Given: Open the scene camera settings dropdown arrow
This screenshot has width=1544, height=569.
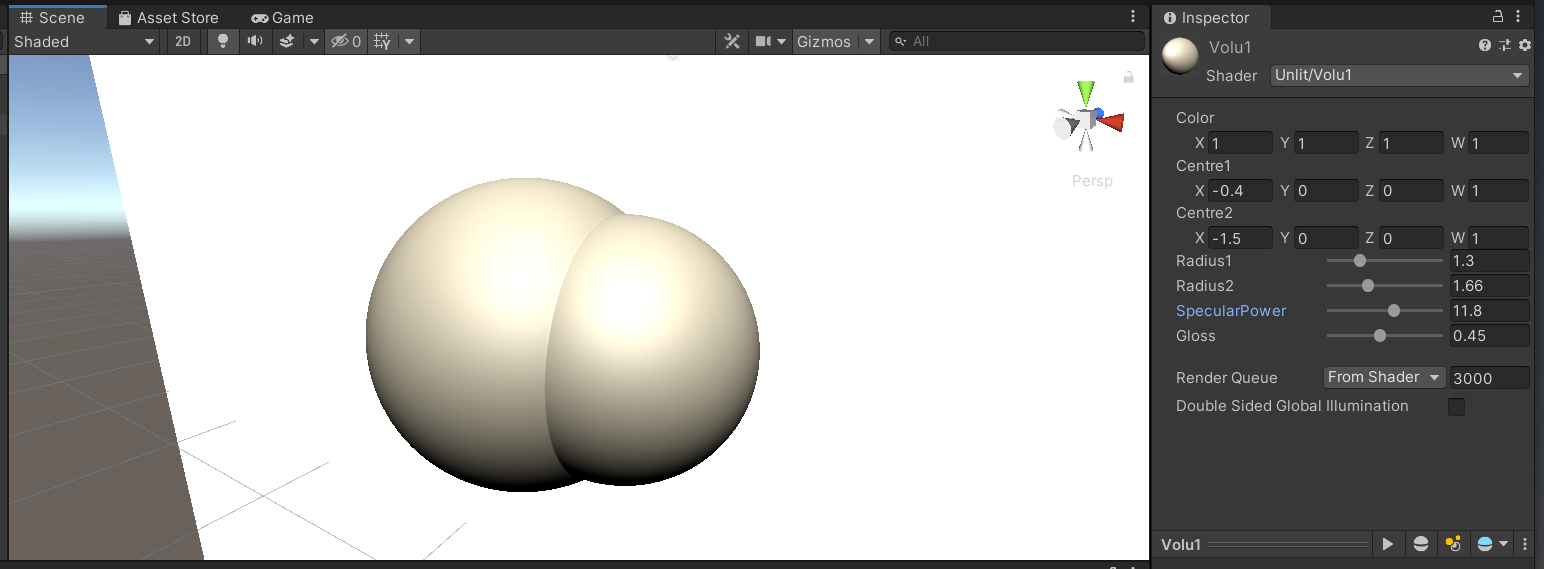Looking at the screenshot, I should 783,42.
